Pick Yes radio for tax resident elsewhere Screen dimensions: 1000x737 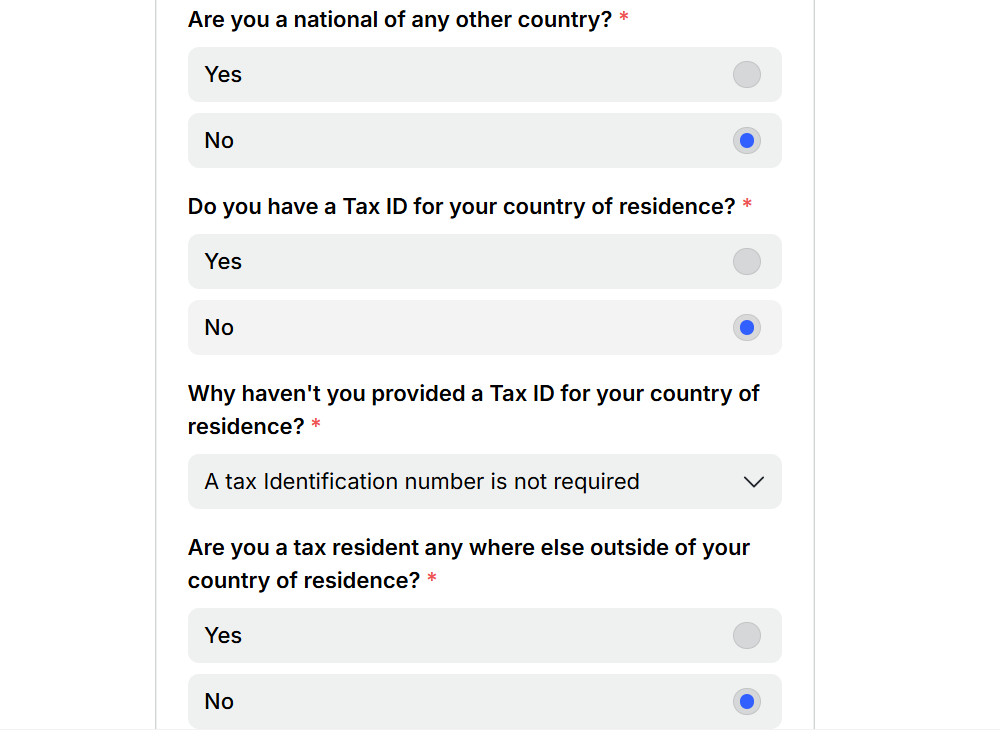[746, 636]
